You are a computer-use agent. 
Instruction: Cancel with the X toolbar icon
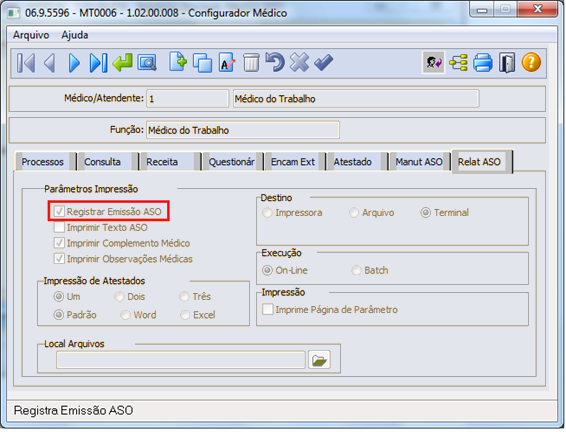tap(299, 62)
